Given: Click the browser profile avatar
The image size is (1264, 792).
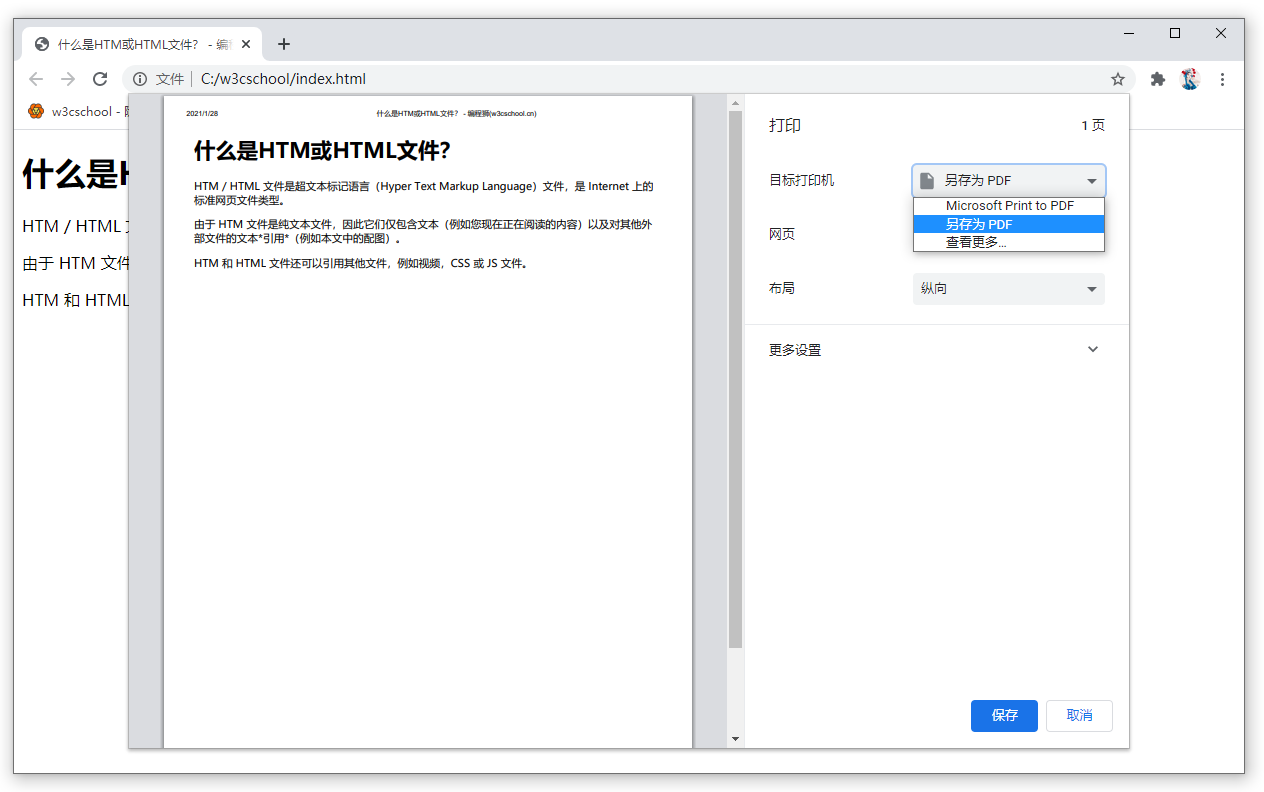Looking at the screenshot, I should [x=1189, y=79].
